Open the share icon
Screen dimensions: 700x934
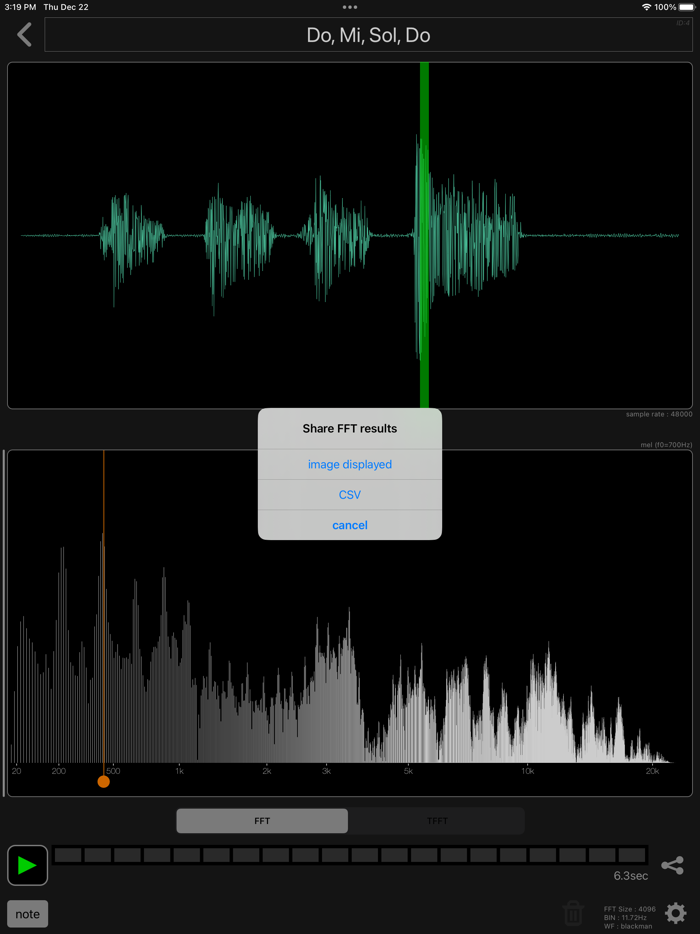point(672,865)
